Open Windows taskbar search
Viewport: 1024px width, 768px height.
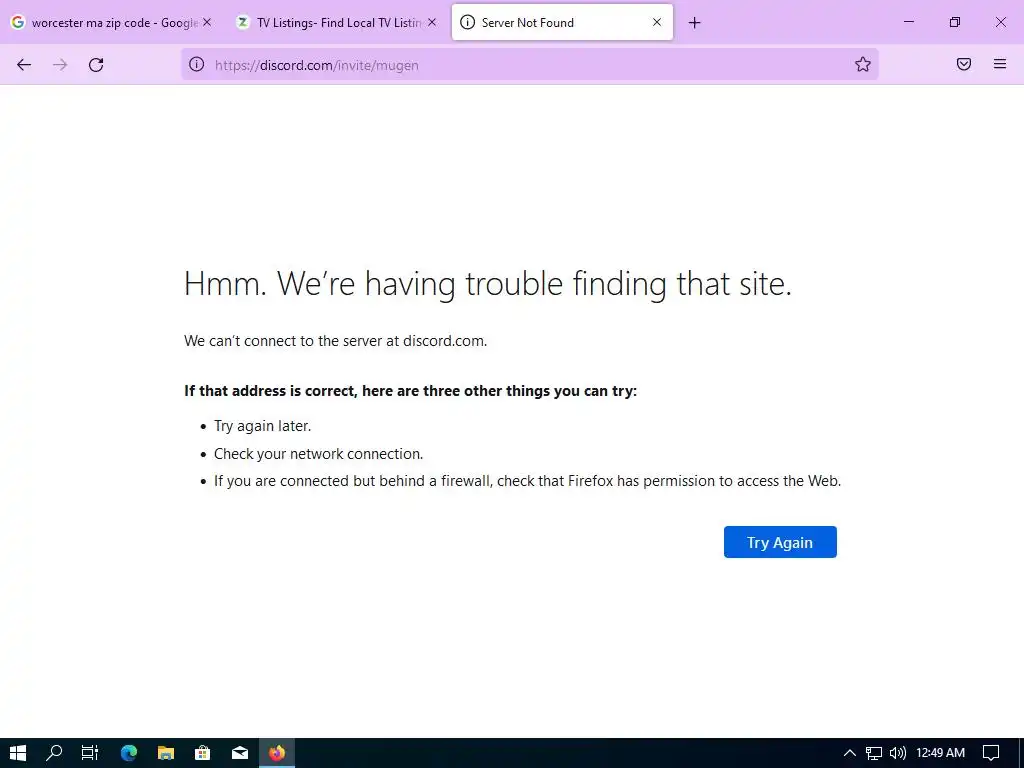point(54,753)
